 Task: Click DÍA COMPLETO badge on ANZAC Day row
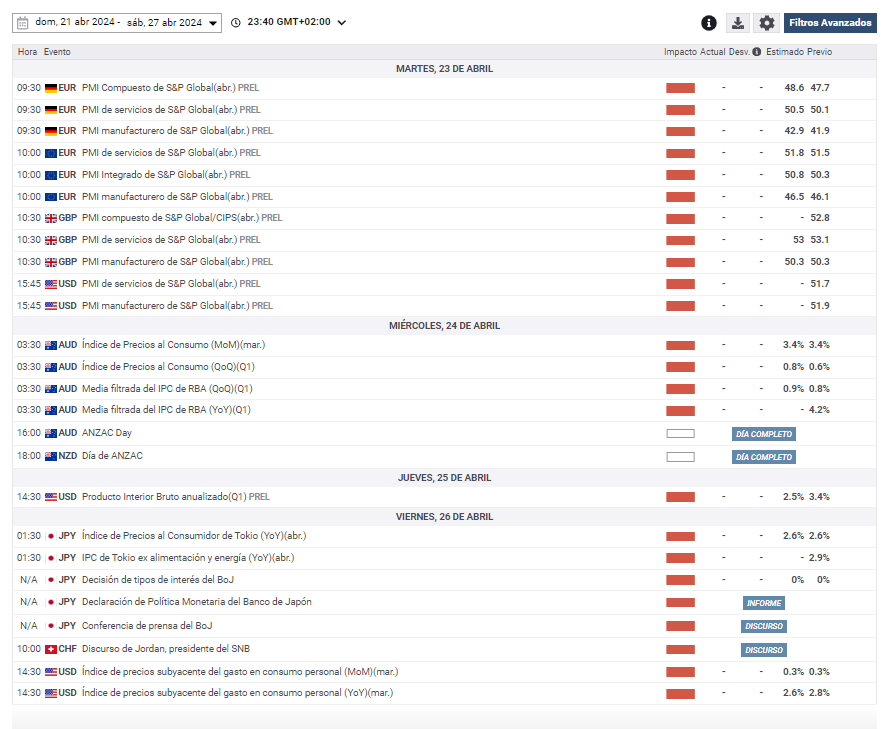(x=764, y=434)
